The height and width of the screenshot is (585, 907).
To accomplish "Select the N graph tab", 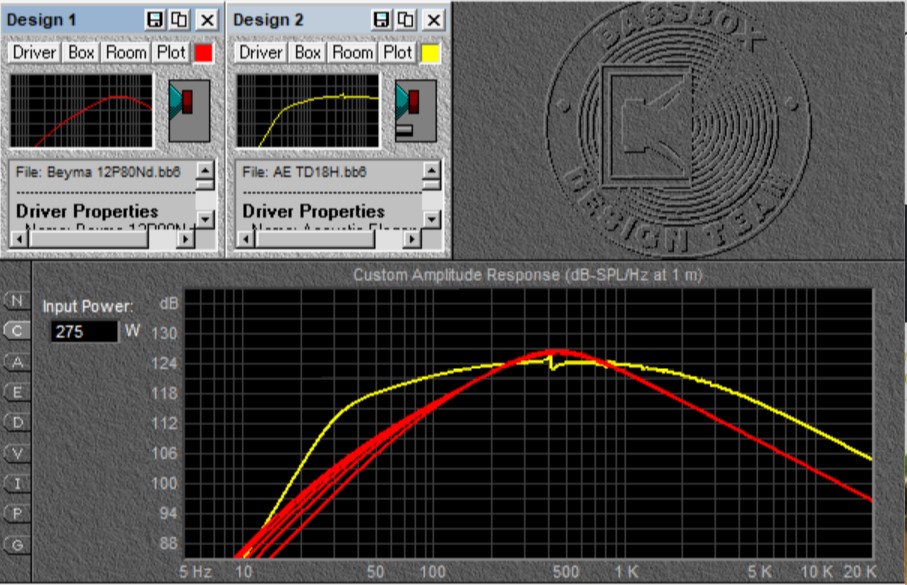I will [x=17, y=301].
